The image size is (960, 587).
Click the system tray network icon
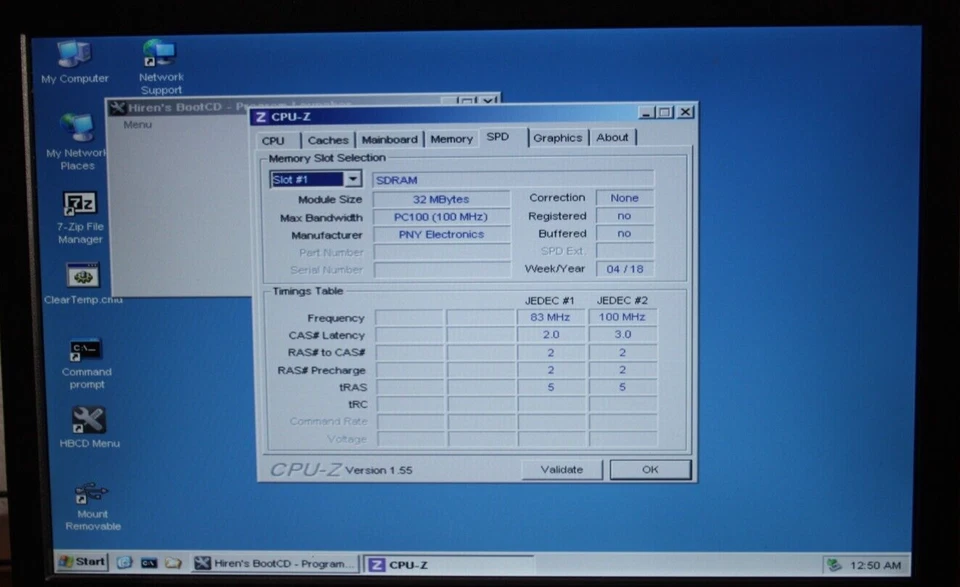click(x=833, y=565)
